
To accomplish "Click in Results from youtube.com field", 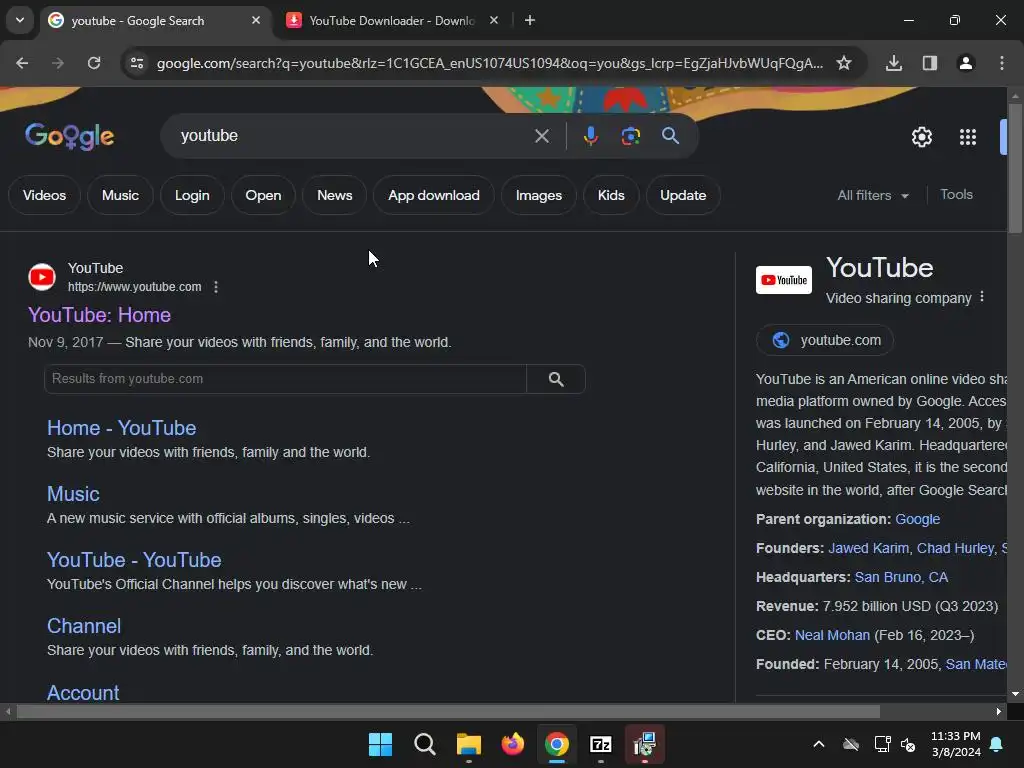I will point(285,379).
